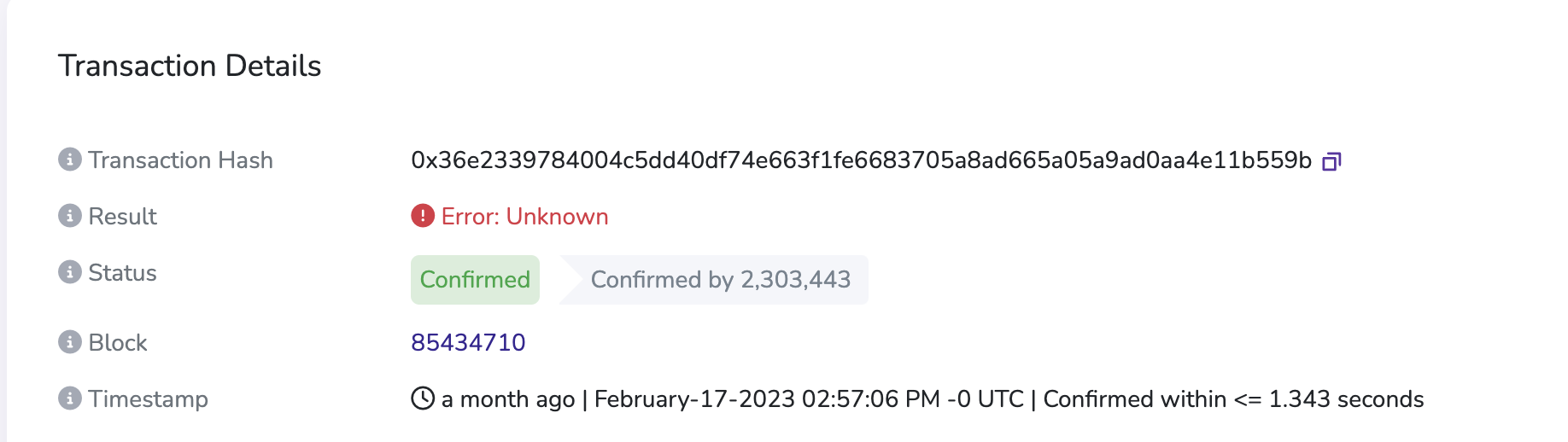
Task: Click the Error: Unknown result text
Action: (x=524, y=217)
